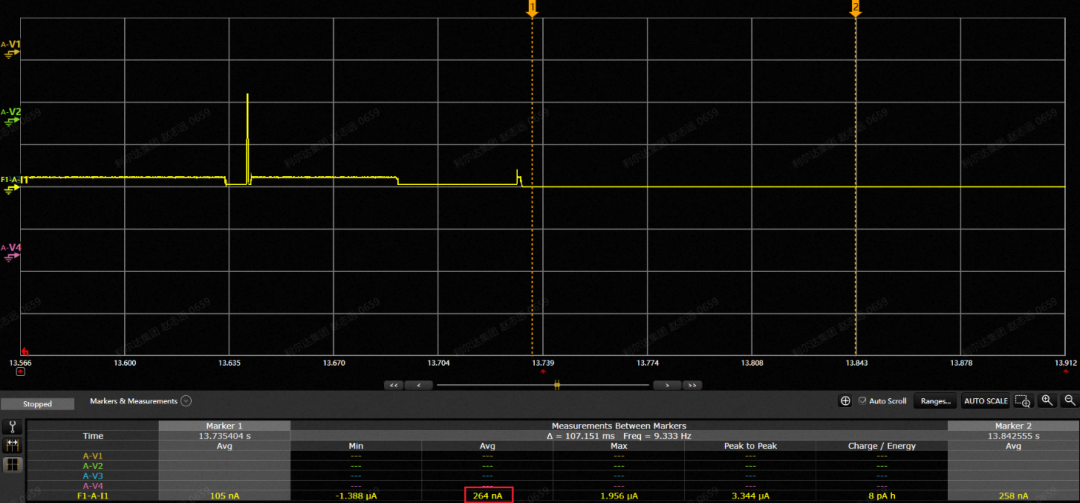1080x503 pixels.
Task: Click the grid layout icon in sidebar
Action: pyautogui.click(x=13, y=464)
